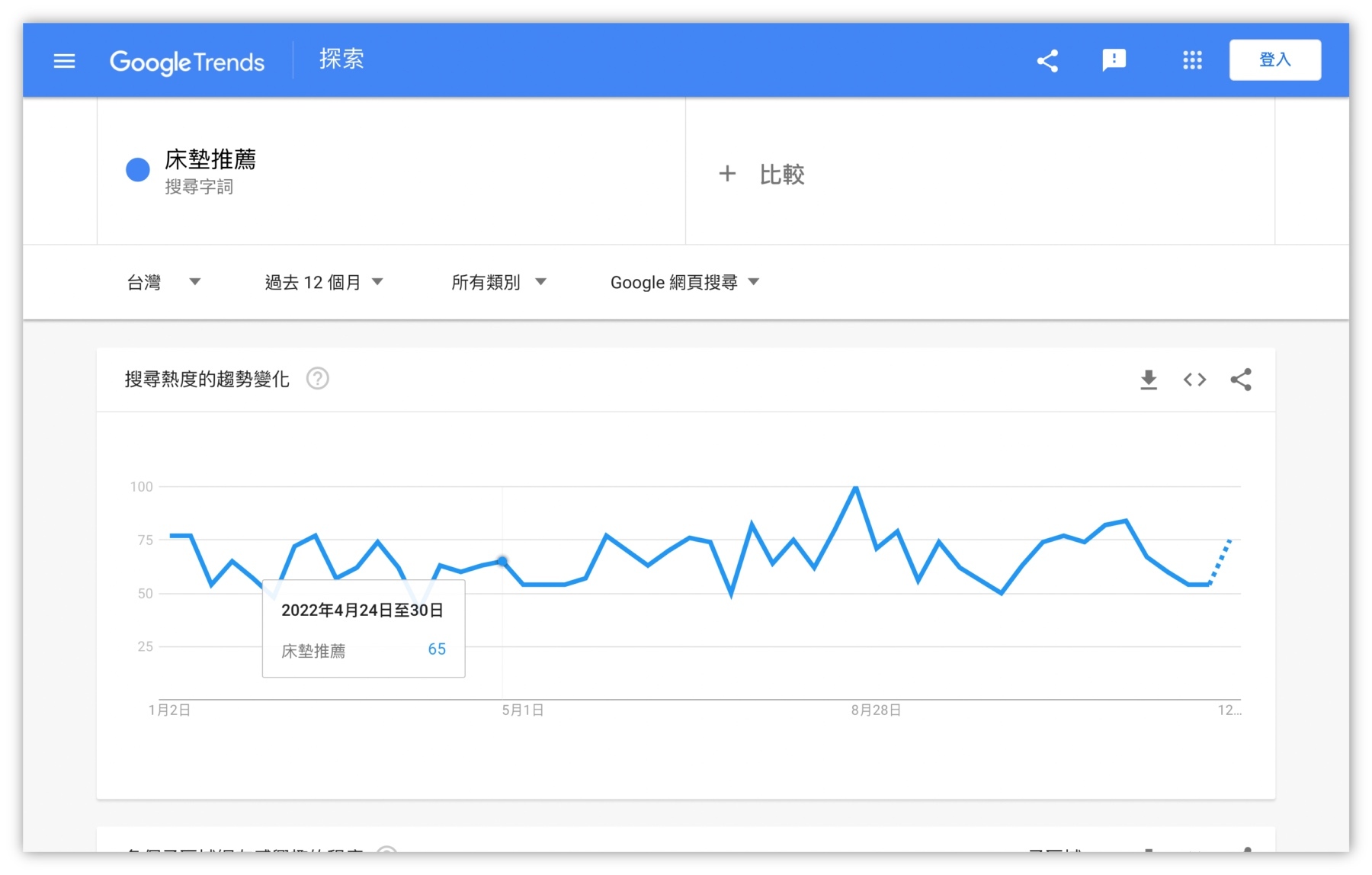Click the 登入 sign-in button

(x=1274, y=60)
